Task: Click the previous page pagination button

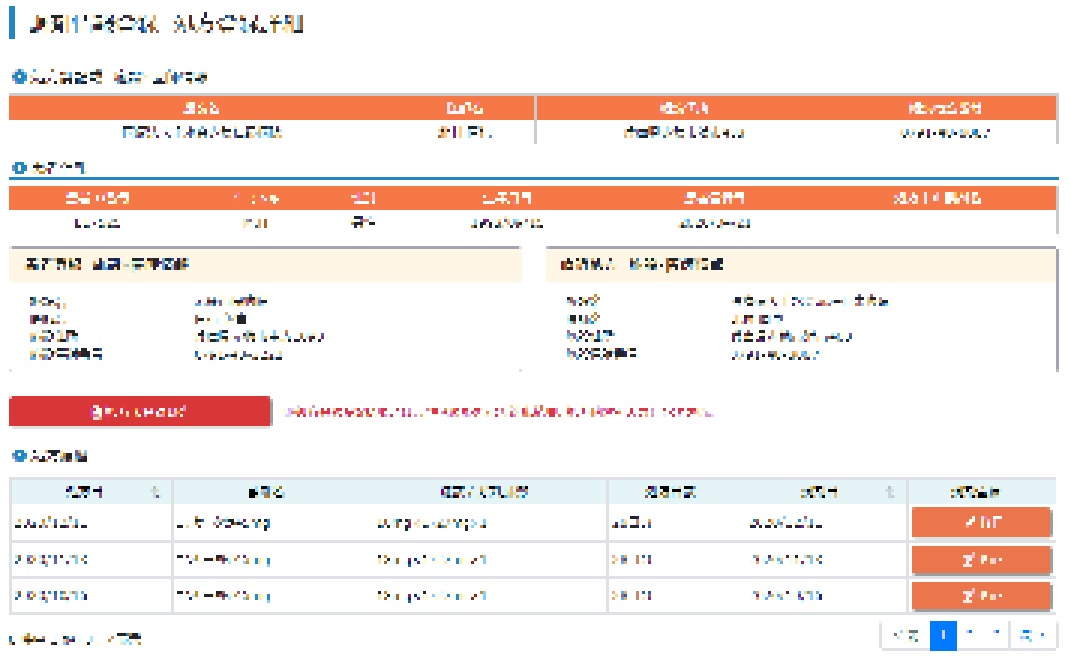Action: click(906, 635)
